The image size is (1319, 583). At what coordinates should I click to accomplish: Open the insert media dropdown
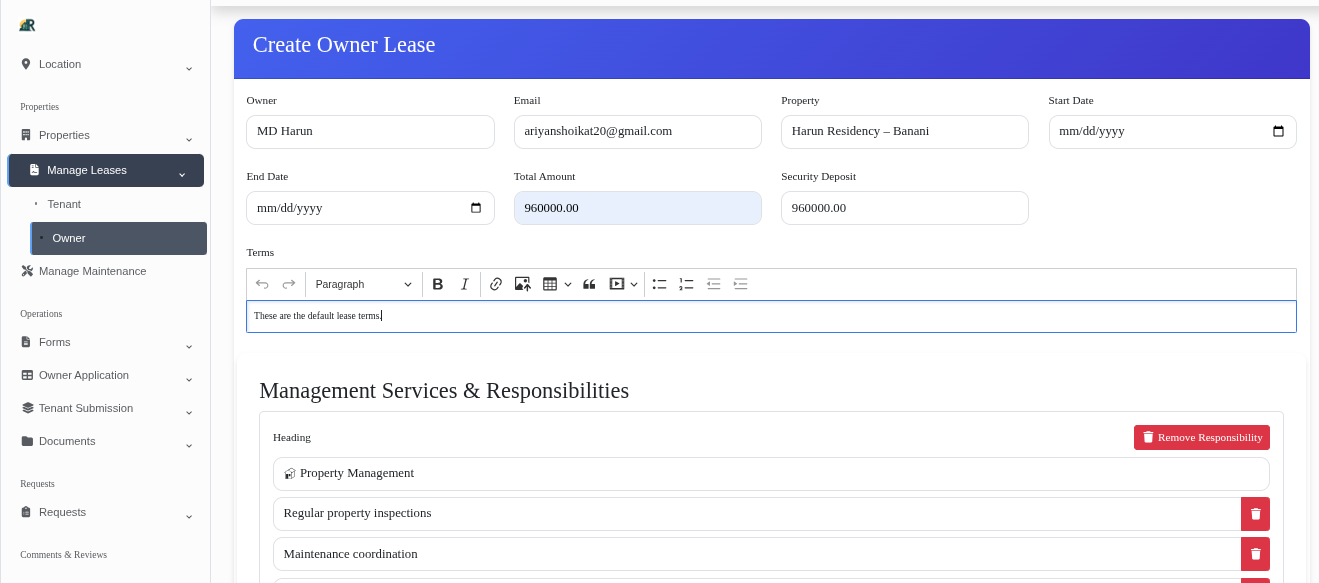click(623, 285)
